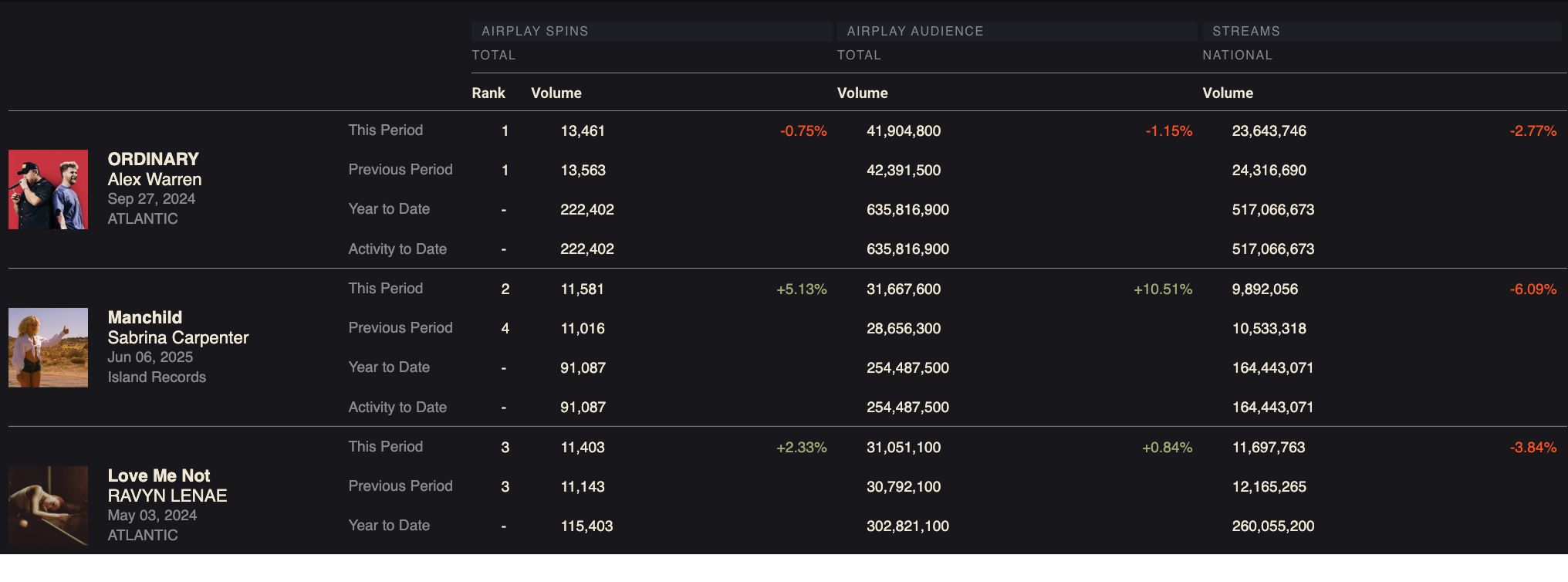Select the AIRPLAY AUDIENCE header section
Screen dimensions: 1568x582
[x=914, y=31]
